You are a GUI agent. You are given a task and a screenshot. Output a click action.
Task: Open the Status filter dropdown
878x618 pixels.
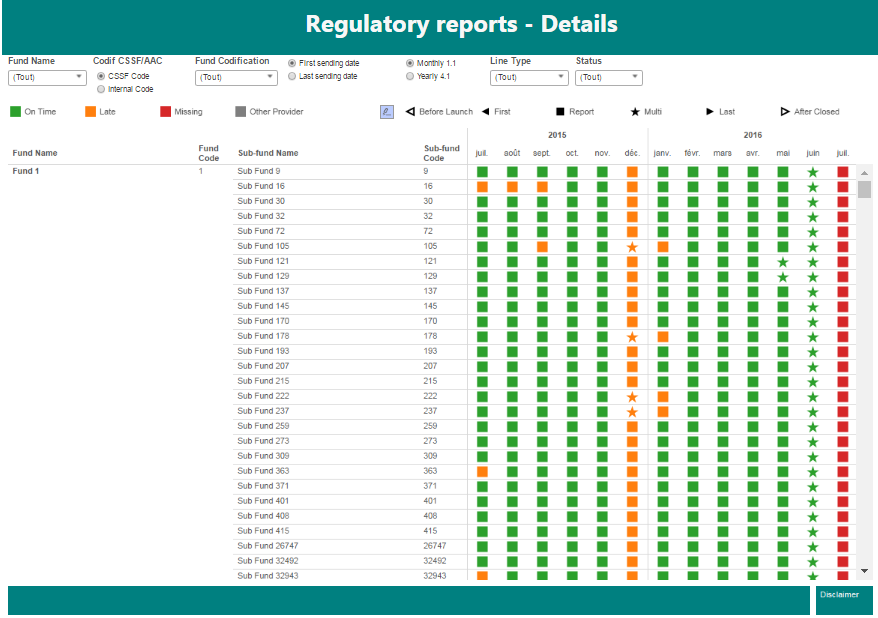pos(608,77)
